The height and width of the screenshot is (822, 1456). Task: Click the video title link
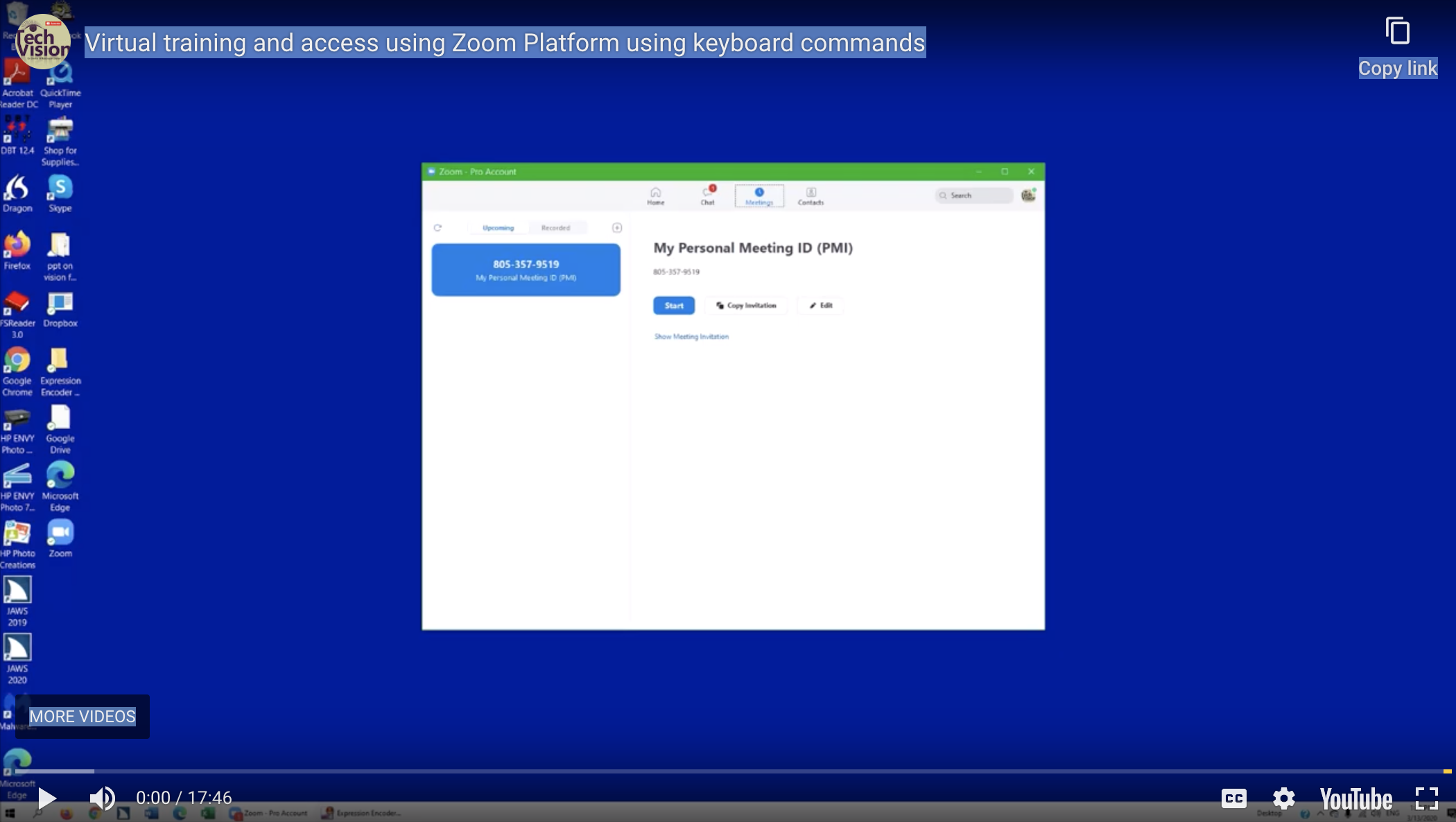click(x=505, y=43)
